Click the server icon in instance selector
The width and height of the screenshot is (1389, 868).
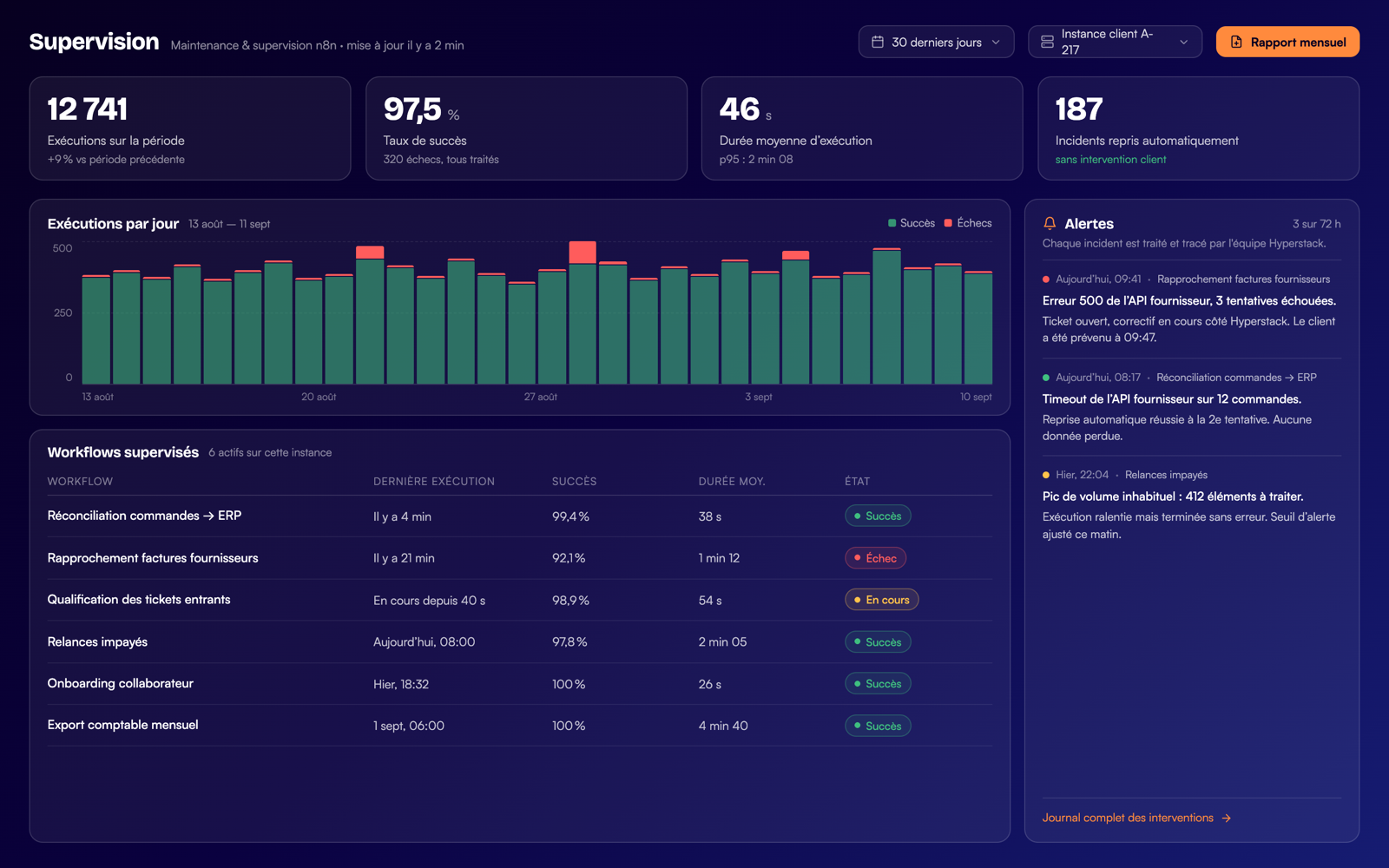click(1047, 42)
